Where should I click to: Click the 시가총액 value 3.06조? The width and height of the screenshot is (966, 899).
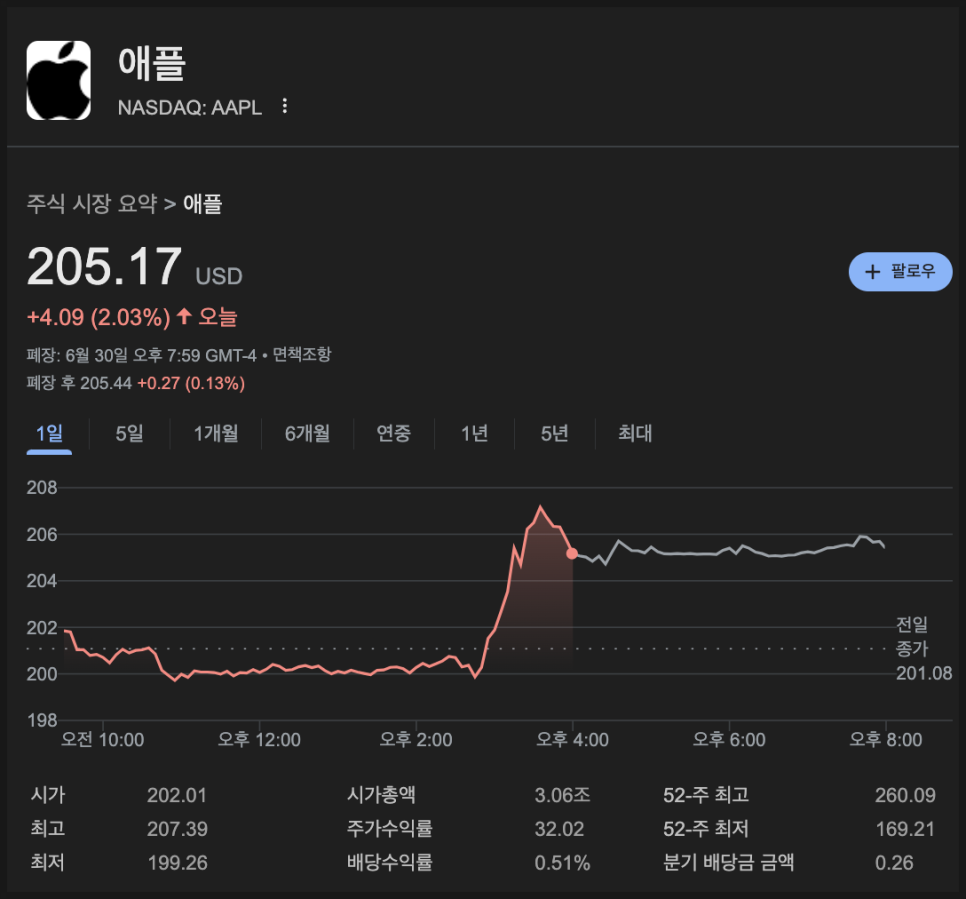[562, 795]
